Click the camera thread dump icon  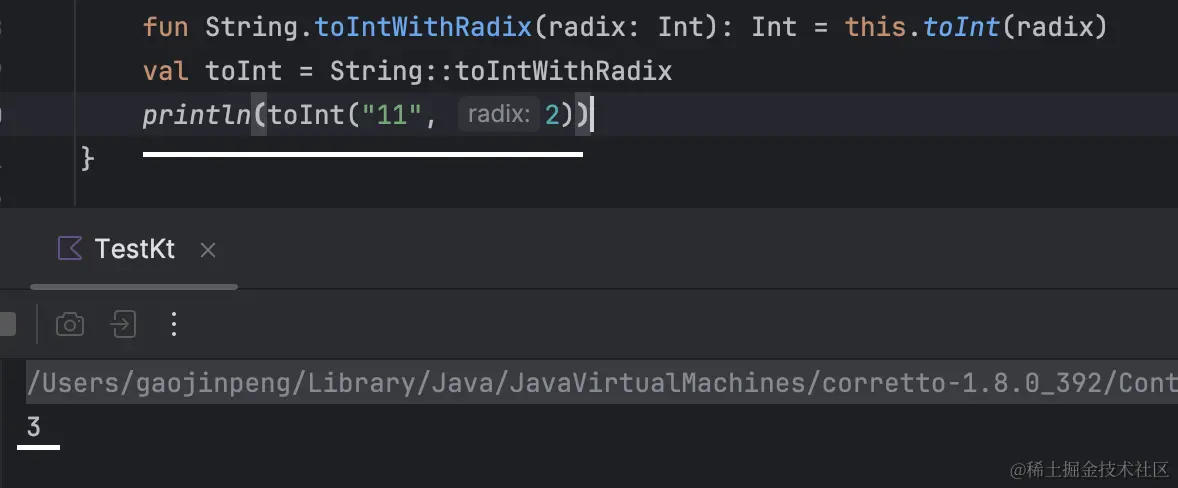pyautogui.click(x=70, y=324)
